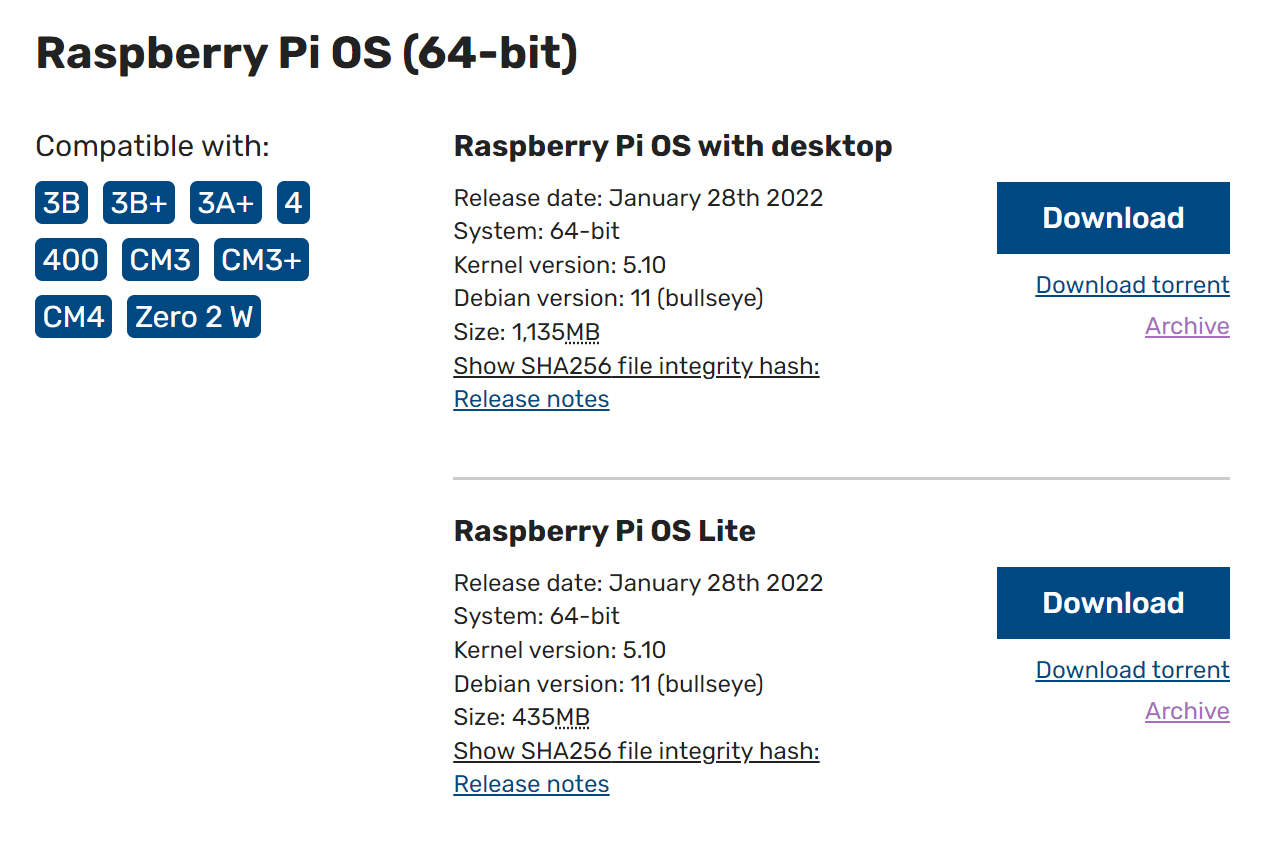
Task: Select the 3B compatibility badge
Action: [62, 202]
